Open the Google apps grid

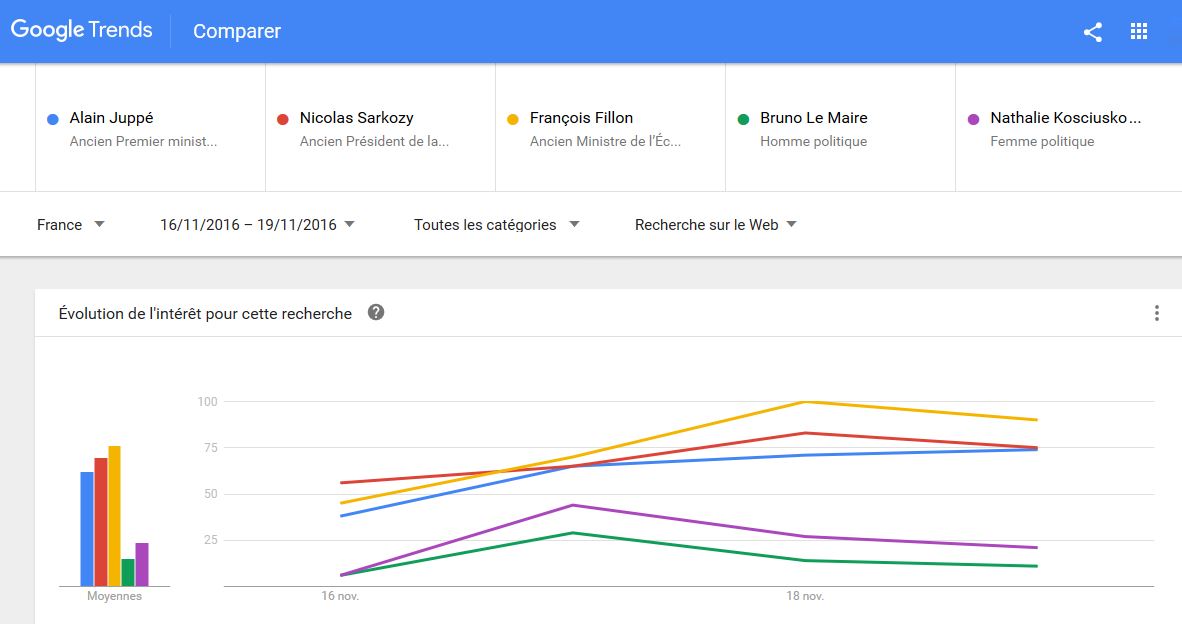(x=1139, y=31)
